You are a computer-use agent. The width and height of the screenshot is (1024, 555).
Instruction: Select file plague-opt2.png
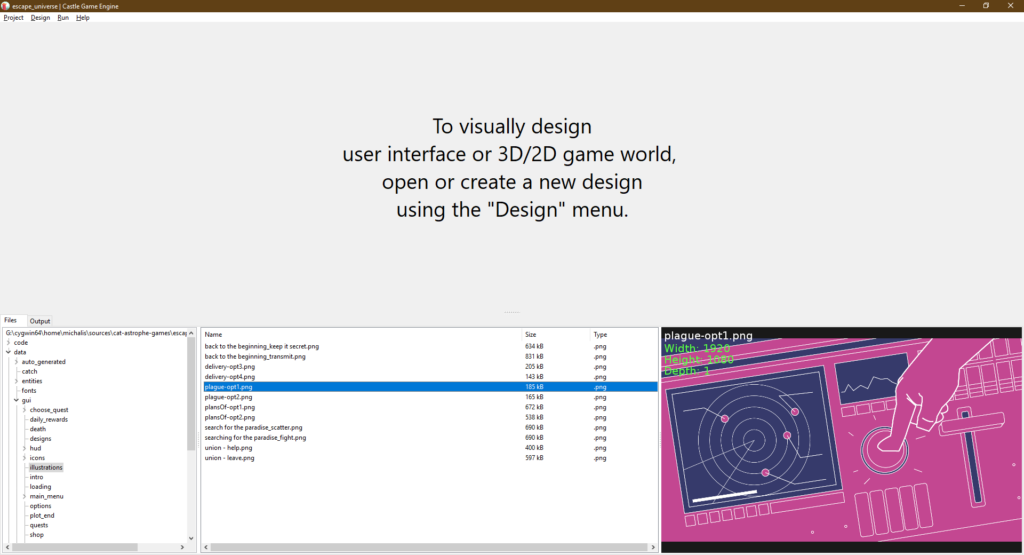click(228, 397)
